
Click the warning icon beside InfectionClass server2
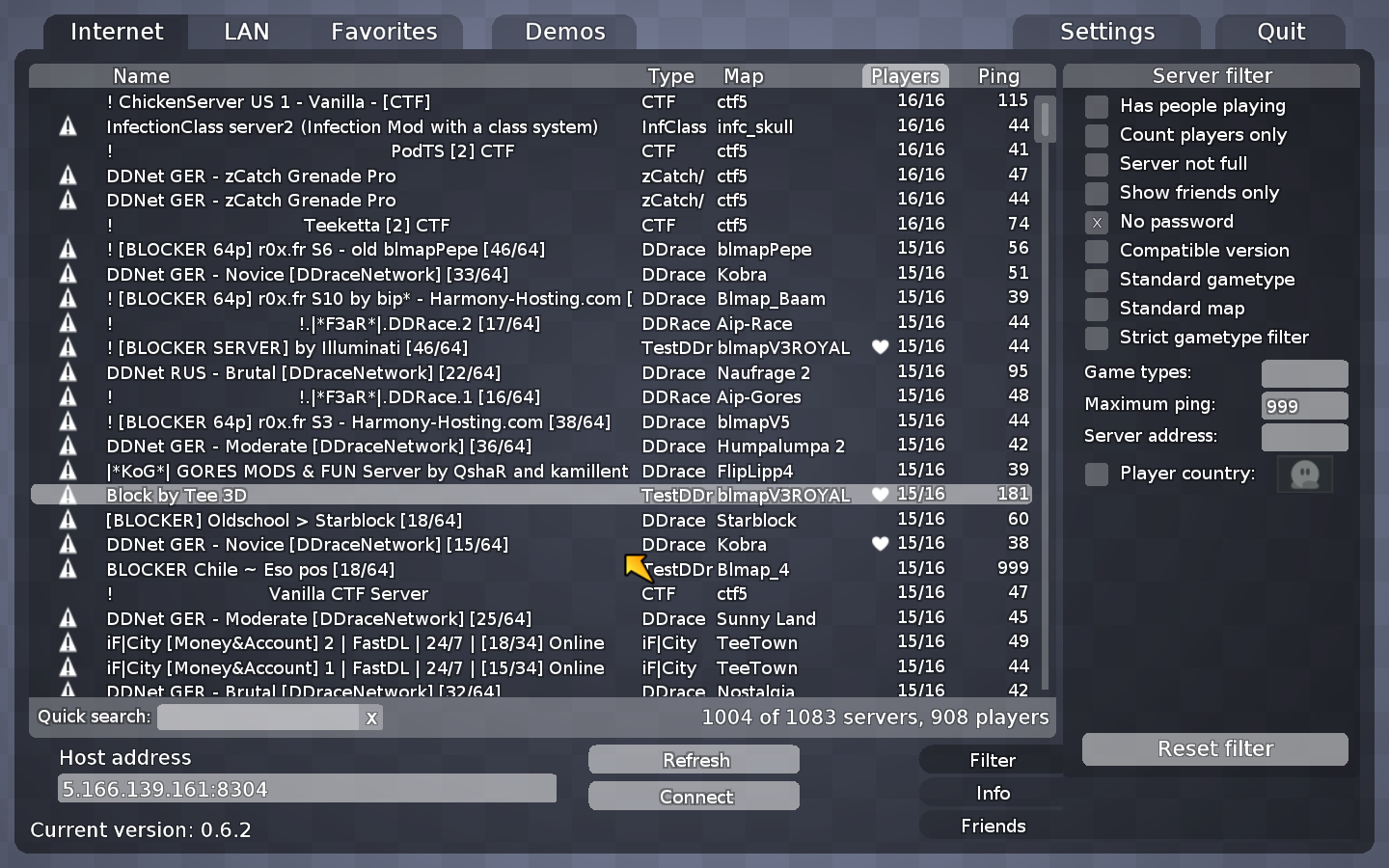click(x=68, y=126)
